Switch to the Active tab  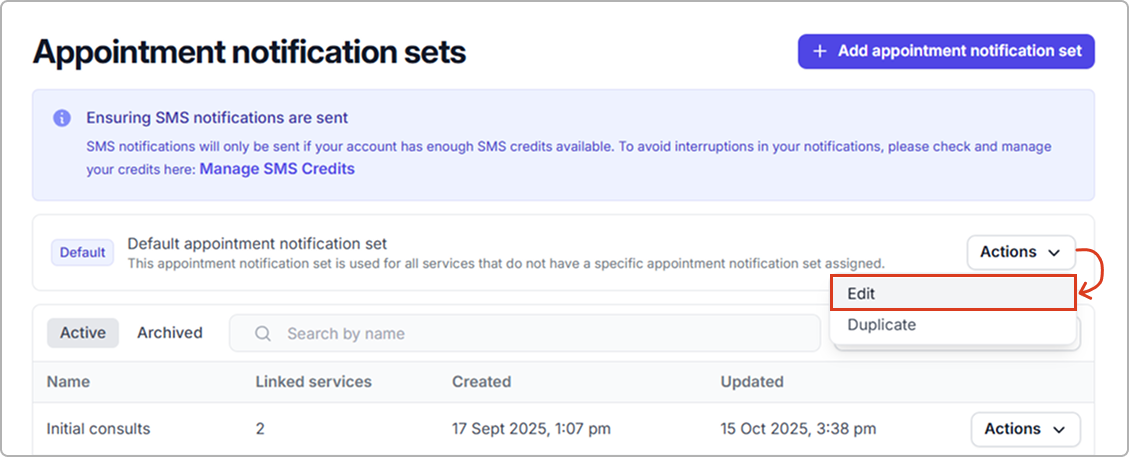[83, 333]
